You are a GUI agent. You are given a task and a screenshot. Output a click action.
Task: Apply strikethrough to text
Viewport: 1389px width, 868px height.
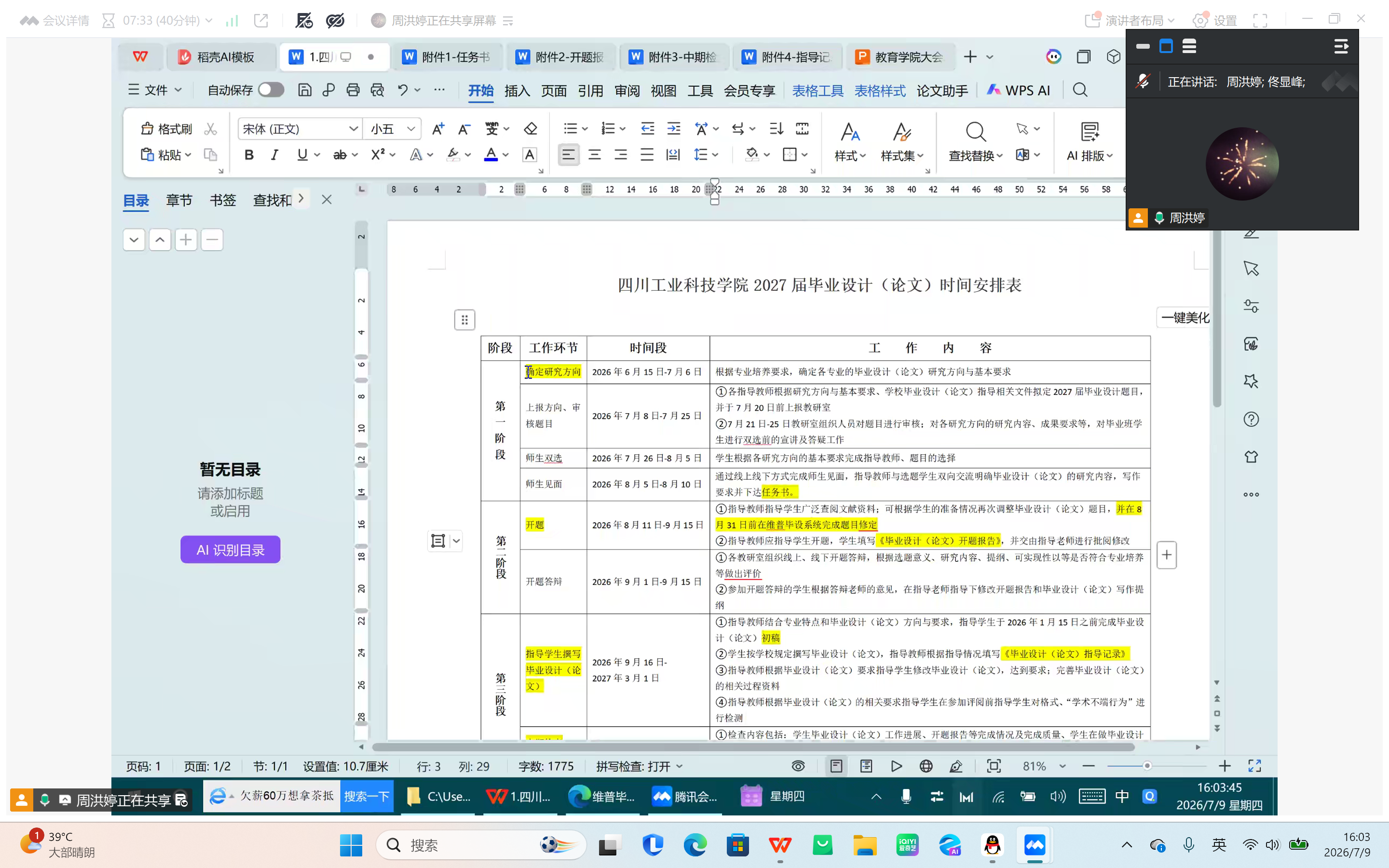click(340, 155)
